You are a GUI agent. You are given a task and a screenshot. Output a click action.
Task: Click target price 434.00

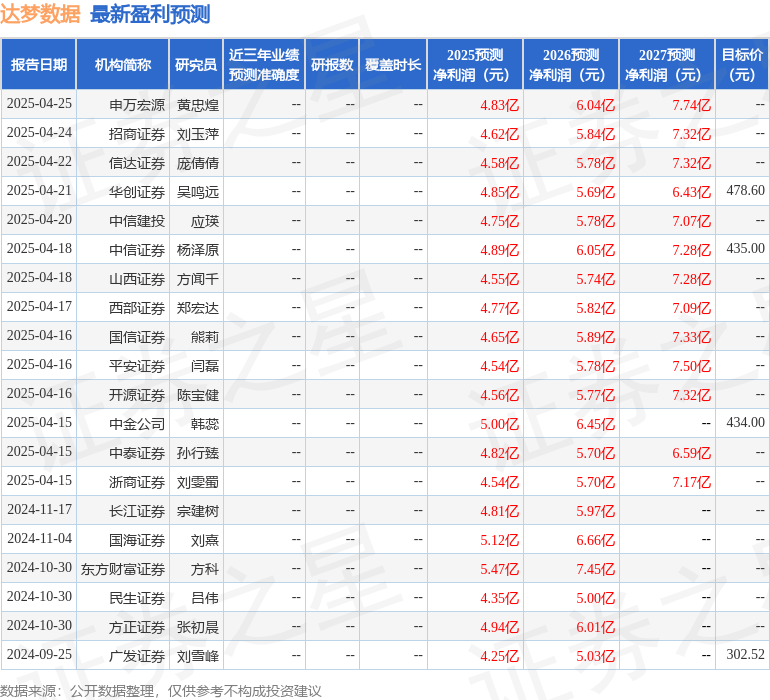(745, 422)
